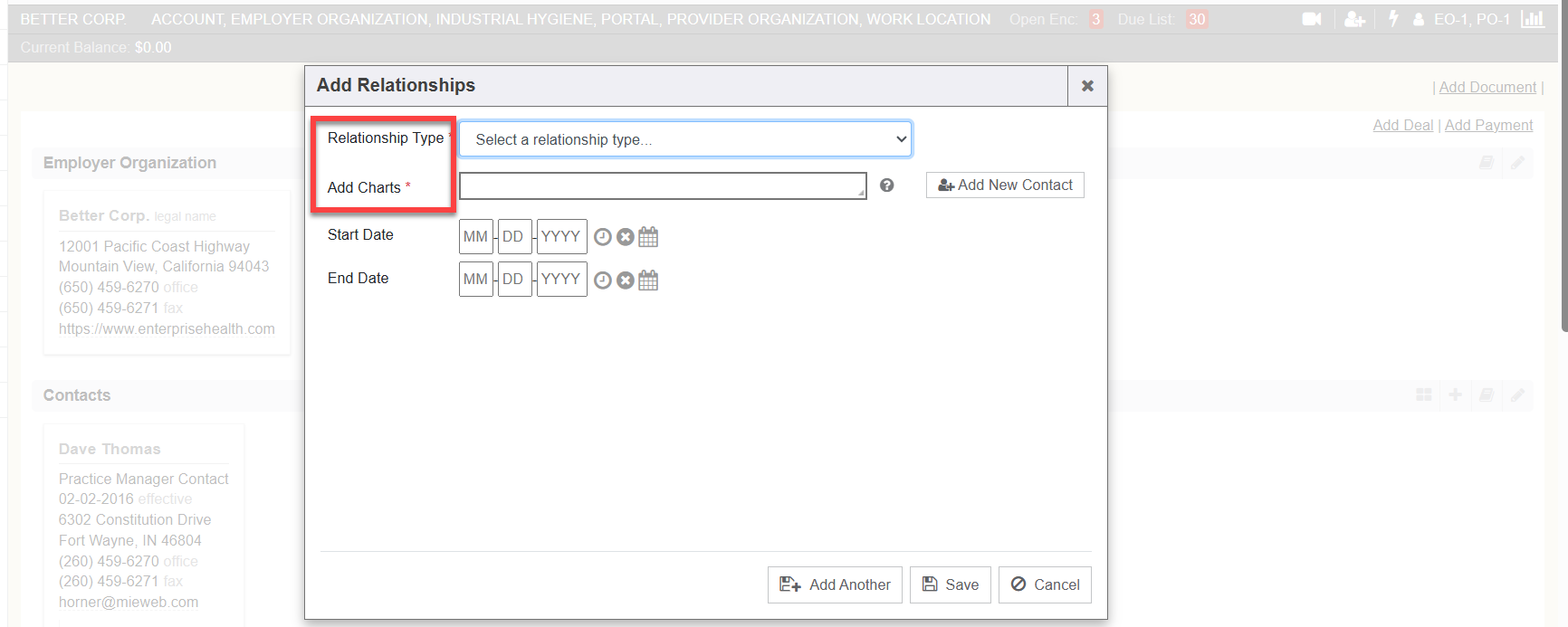The width and height of the screenshot is (1568, 627).
Task: Cancel the Add Relationships dialog
Action: pos(1045,585)
